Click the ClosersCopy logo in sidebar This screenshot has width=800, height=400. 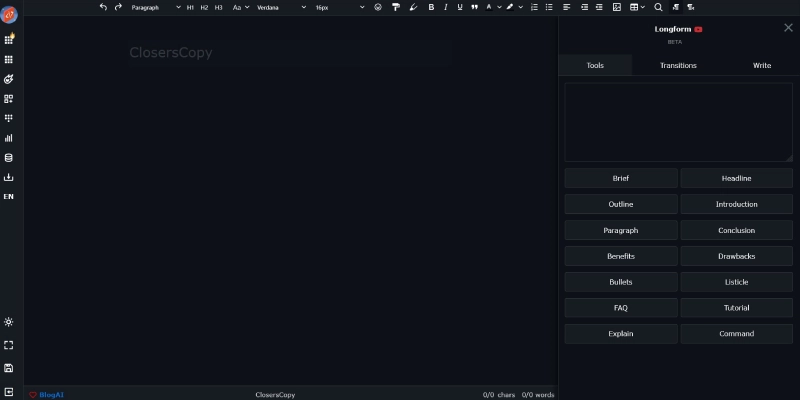tap(9, 15)
